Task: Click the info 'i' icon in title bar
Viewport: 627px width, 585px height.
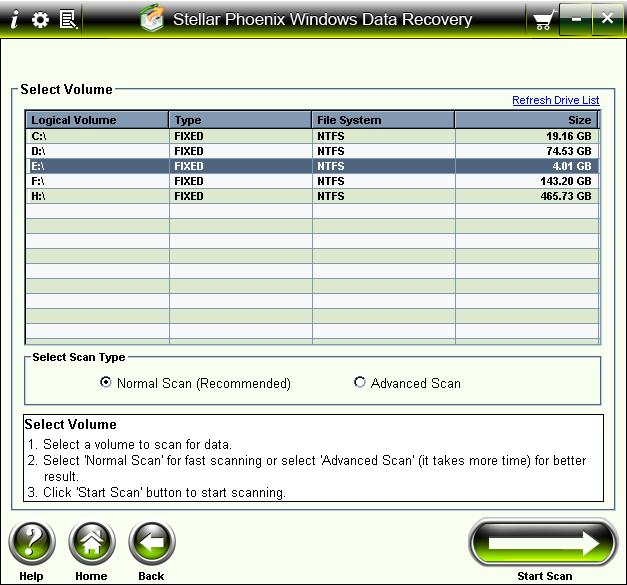Action: (x=14, y=20)
